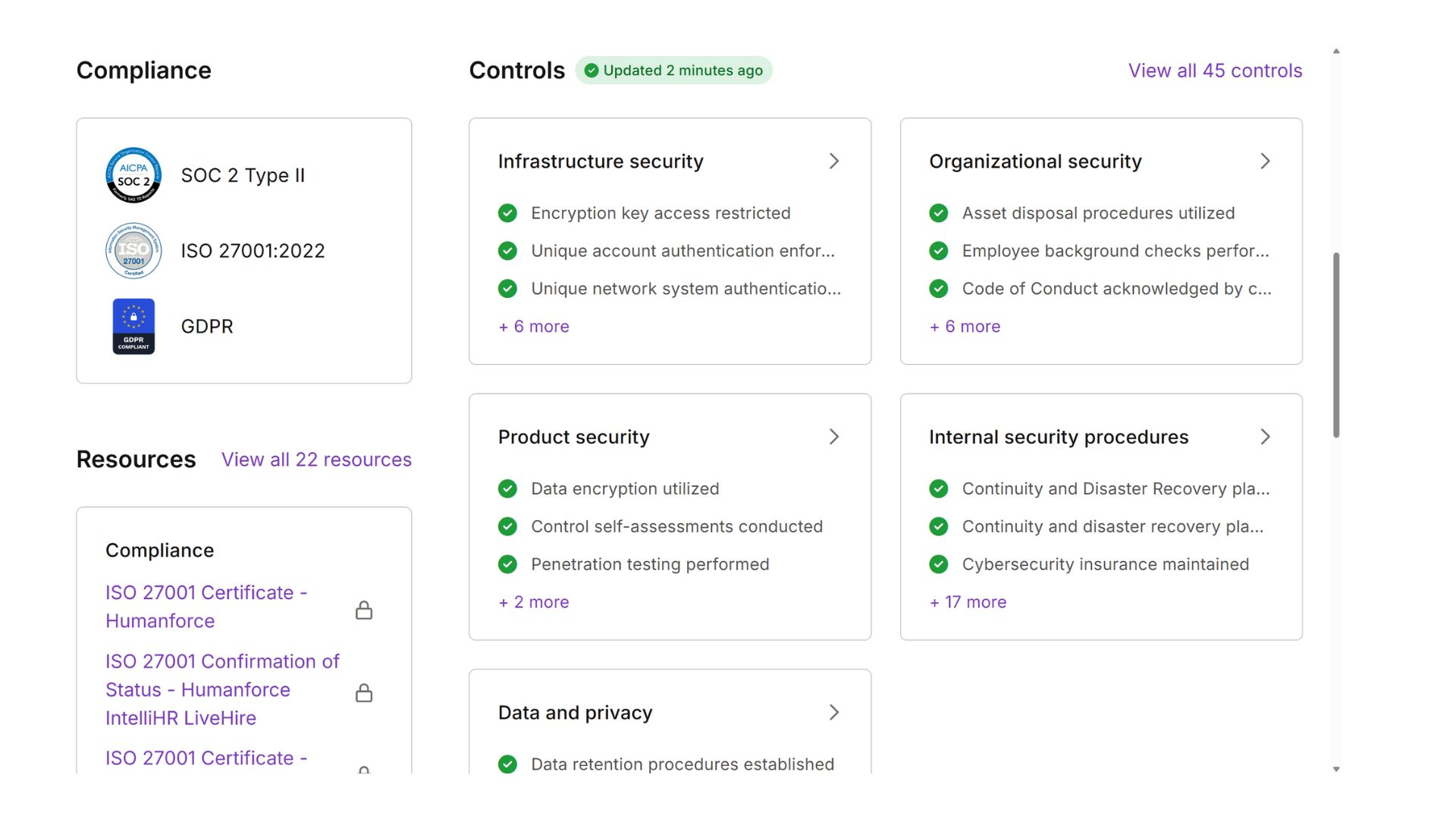
Task: Click the lock icon beside ISO 27001 Certificate - Humanforce
Action: 365,609
